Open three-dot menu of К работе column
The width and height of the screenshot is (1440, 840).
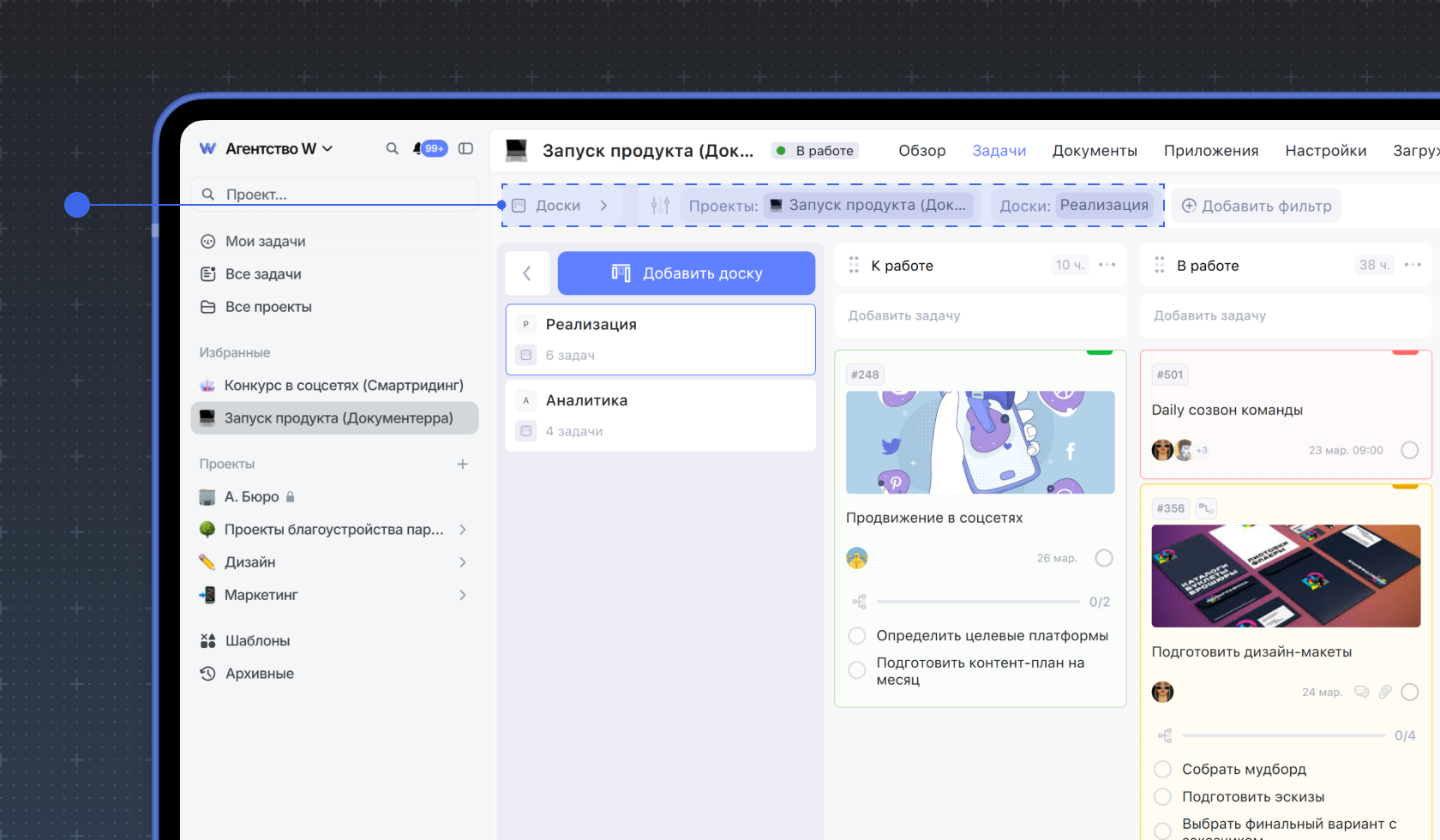[1107, 265]
